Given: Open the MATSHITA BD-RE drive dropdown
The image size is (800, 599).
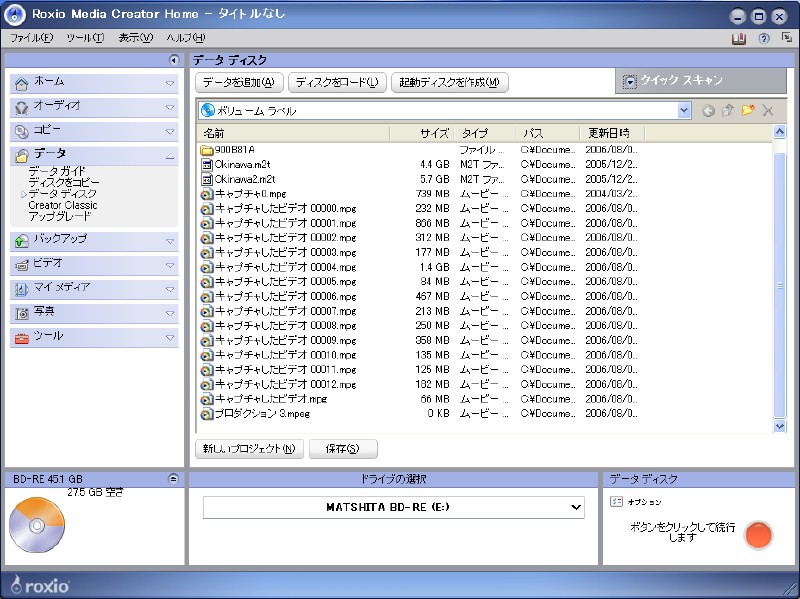Looking at the screenshot, I should (x=575, y=508).
